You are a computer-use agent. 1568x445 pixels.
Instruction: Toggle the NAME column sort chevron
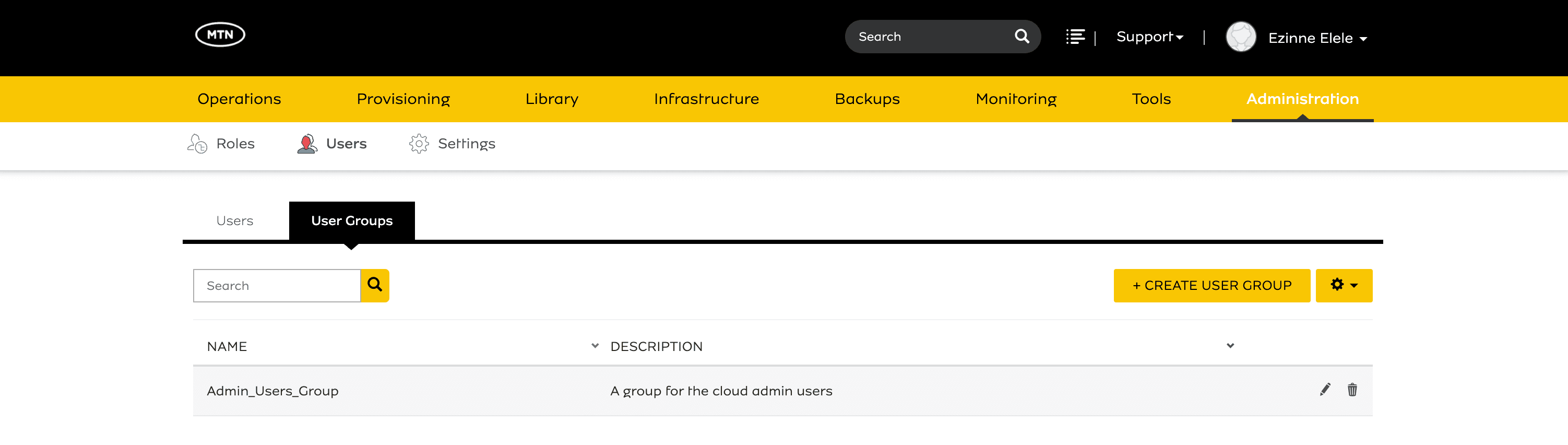(595, 346)
